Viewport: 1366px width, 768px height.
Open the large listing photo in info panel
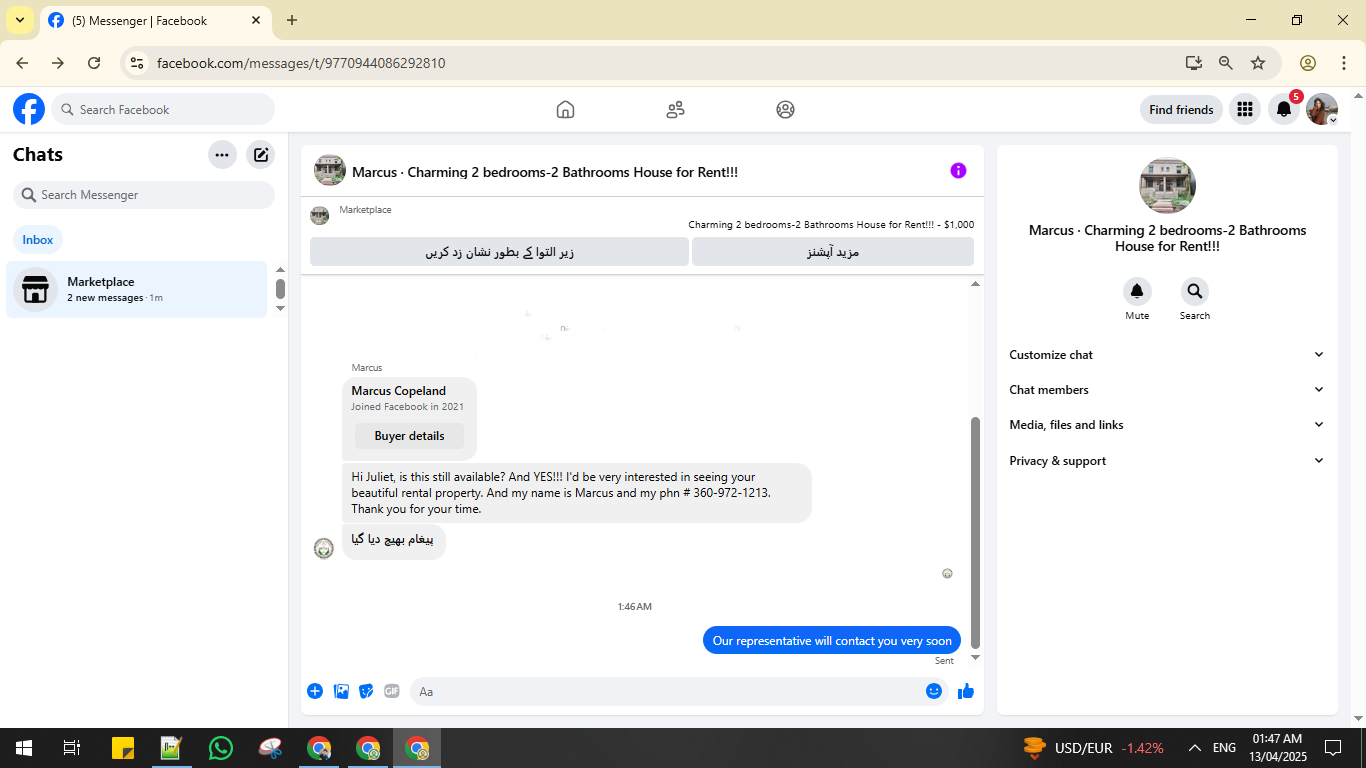point(1167,186)
